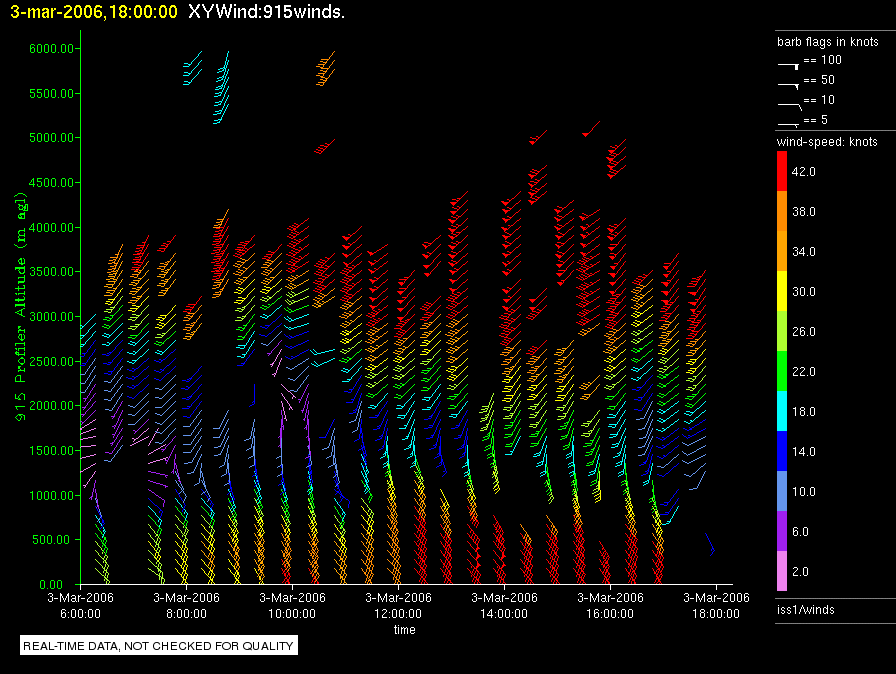This screenshot has width=896, height=674.
Task: Click the cyan 18.0 knots color band
Action: (782, 411)
